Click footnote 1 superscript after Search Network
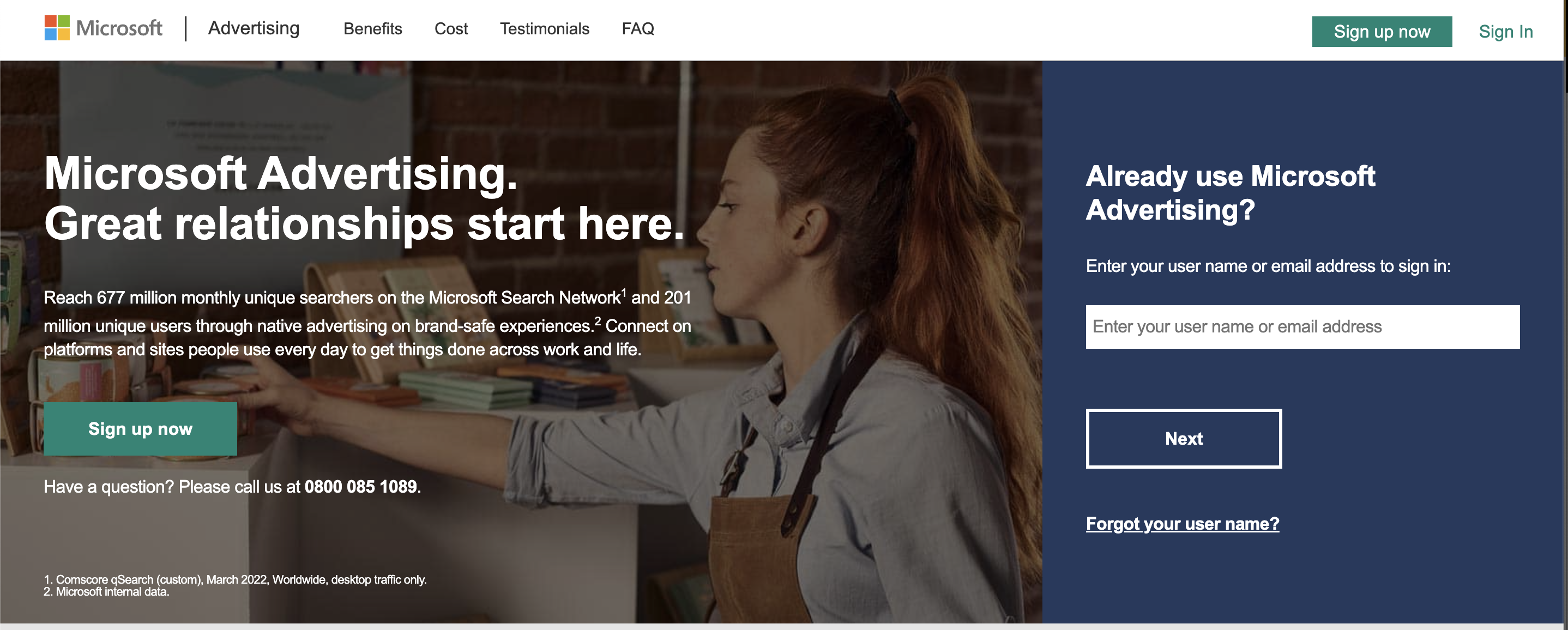1568x630 pixels. point(623,292)
